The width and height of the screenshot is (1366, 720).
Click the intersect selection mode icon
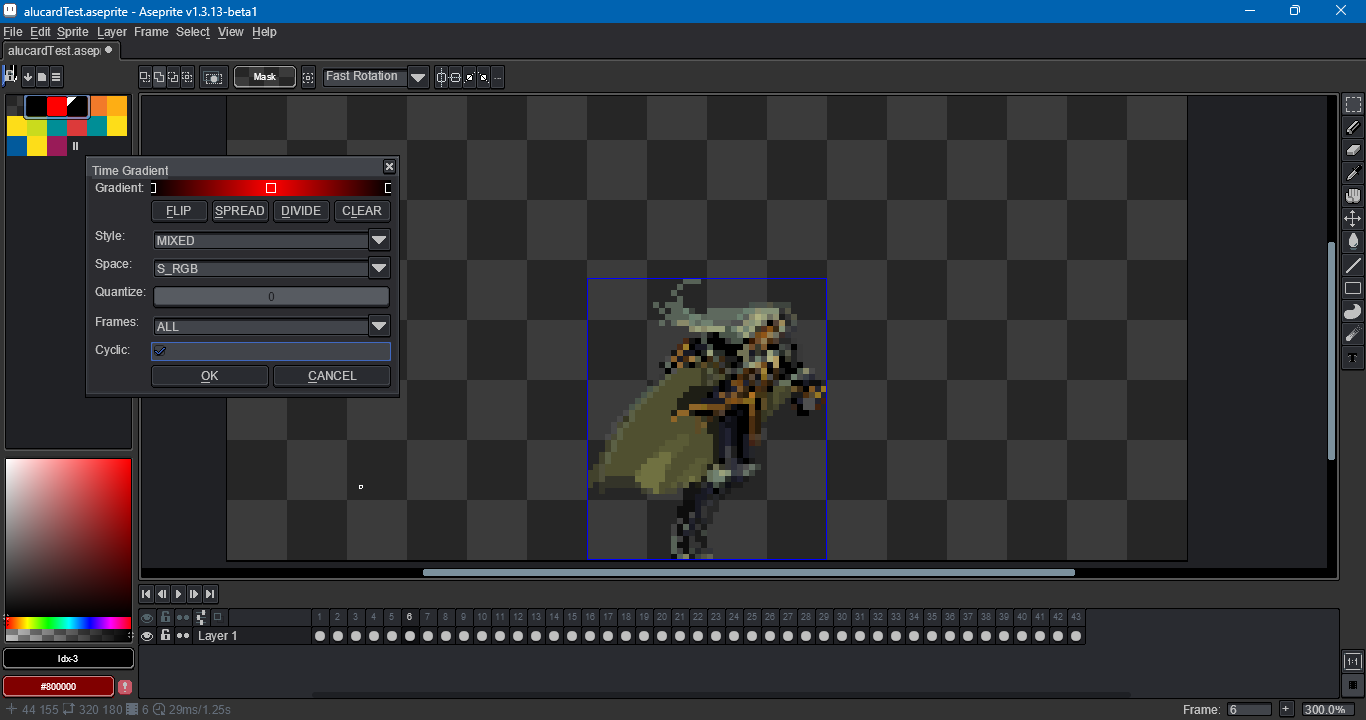click(x=187, y=77)
